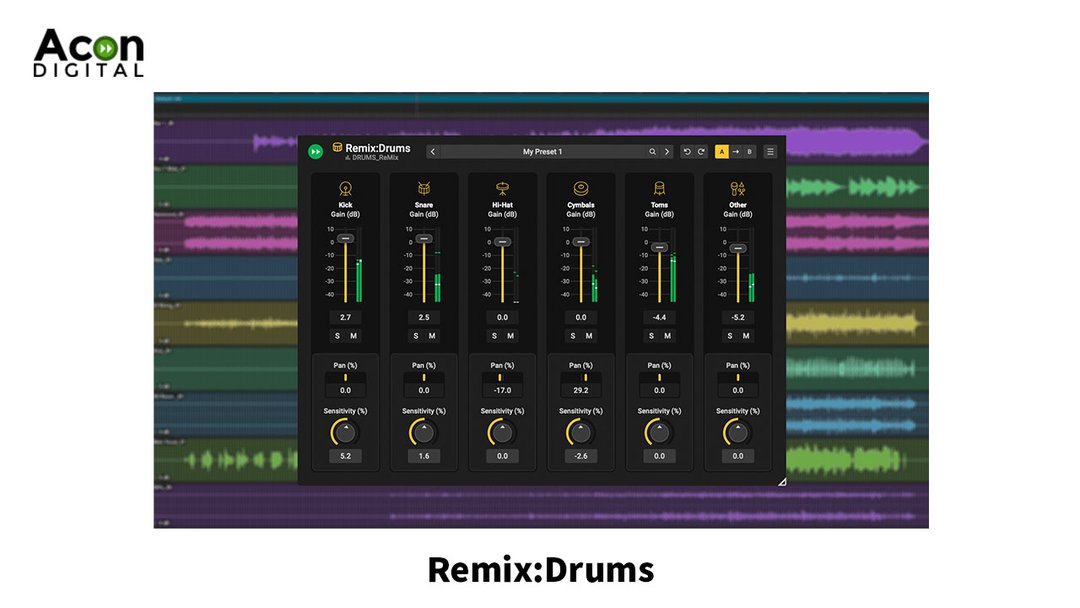Click the green Acon Digital logo button
This screenshot has height=608, width=1080.
point(316,152)
